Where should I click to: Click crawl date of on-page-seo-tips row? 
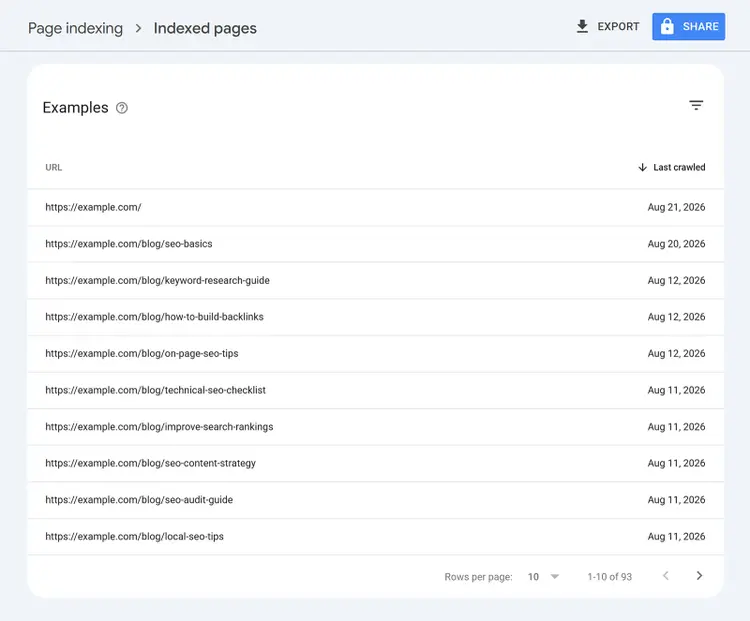[676, 354]
